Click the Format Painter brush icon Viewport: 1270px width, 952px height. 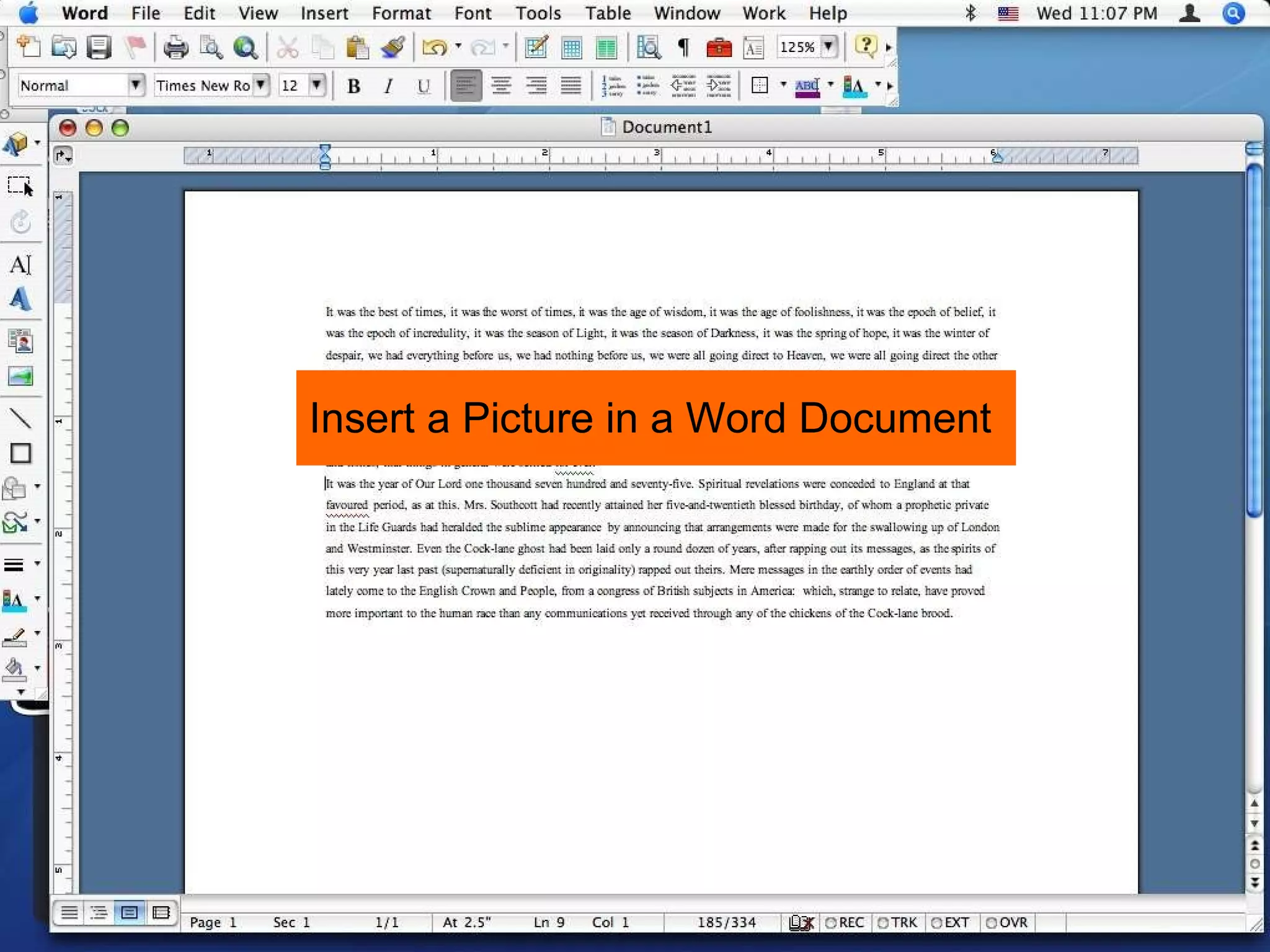(x=393, y=48)
